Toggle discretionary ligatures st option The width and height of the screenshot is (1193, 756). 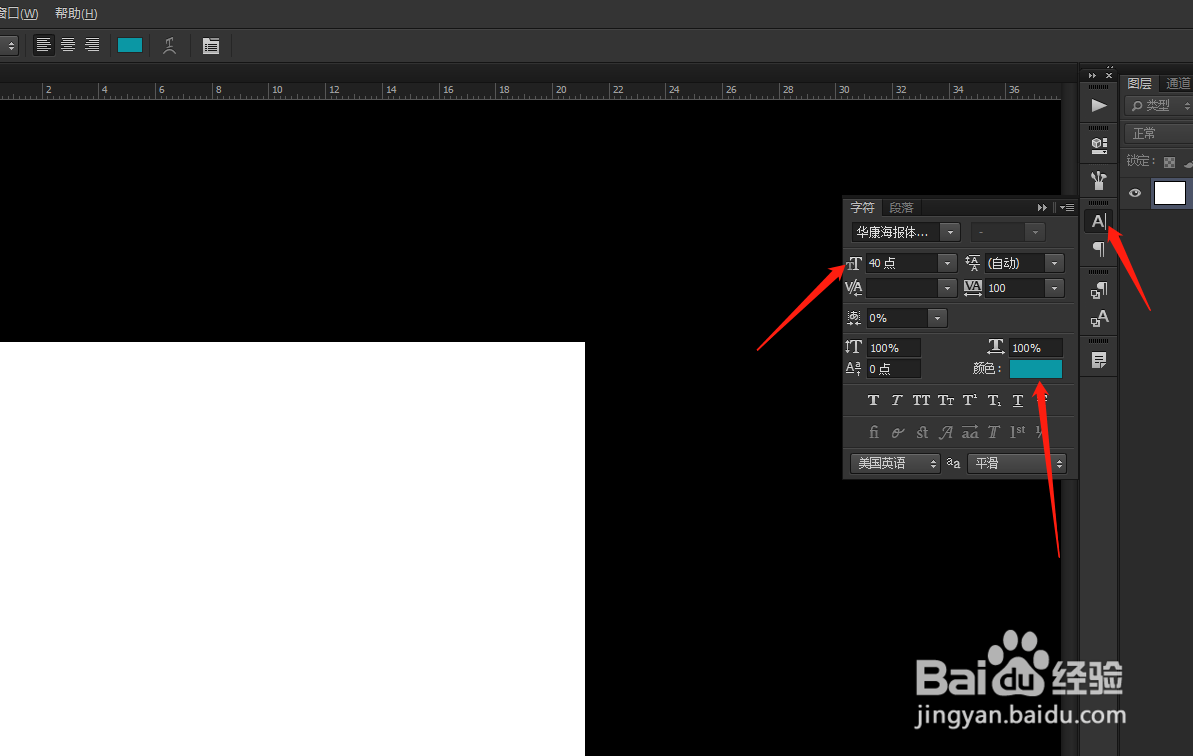[x=922, y=432]
